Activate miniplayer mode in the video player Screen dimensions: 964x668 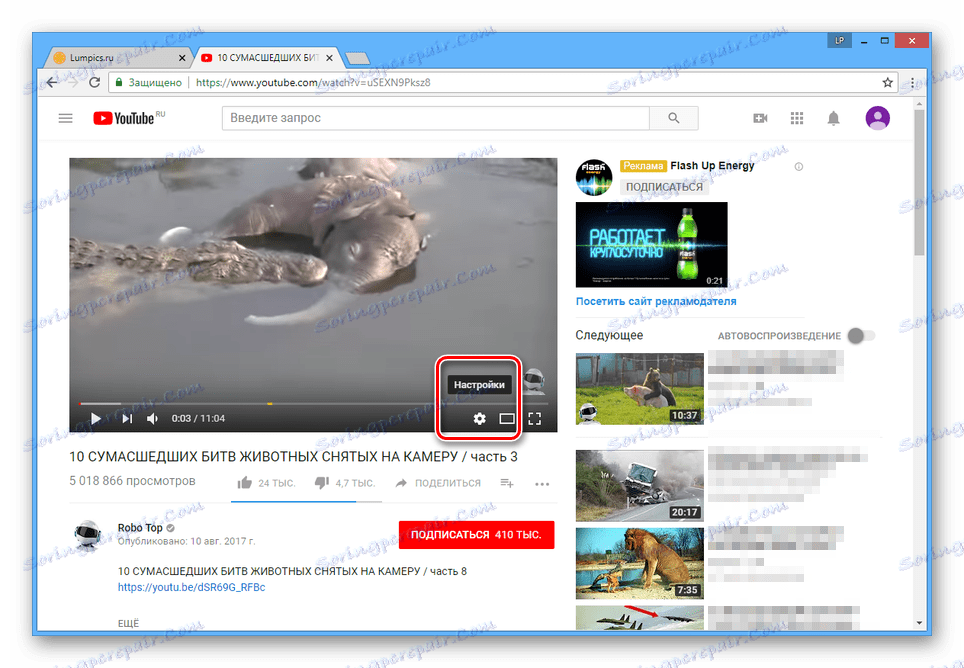tap(506, 419)
